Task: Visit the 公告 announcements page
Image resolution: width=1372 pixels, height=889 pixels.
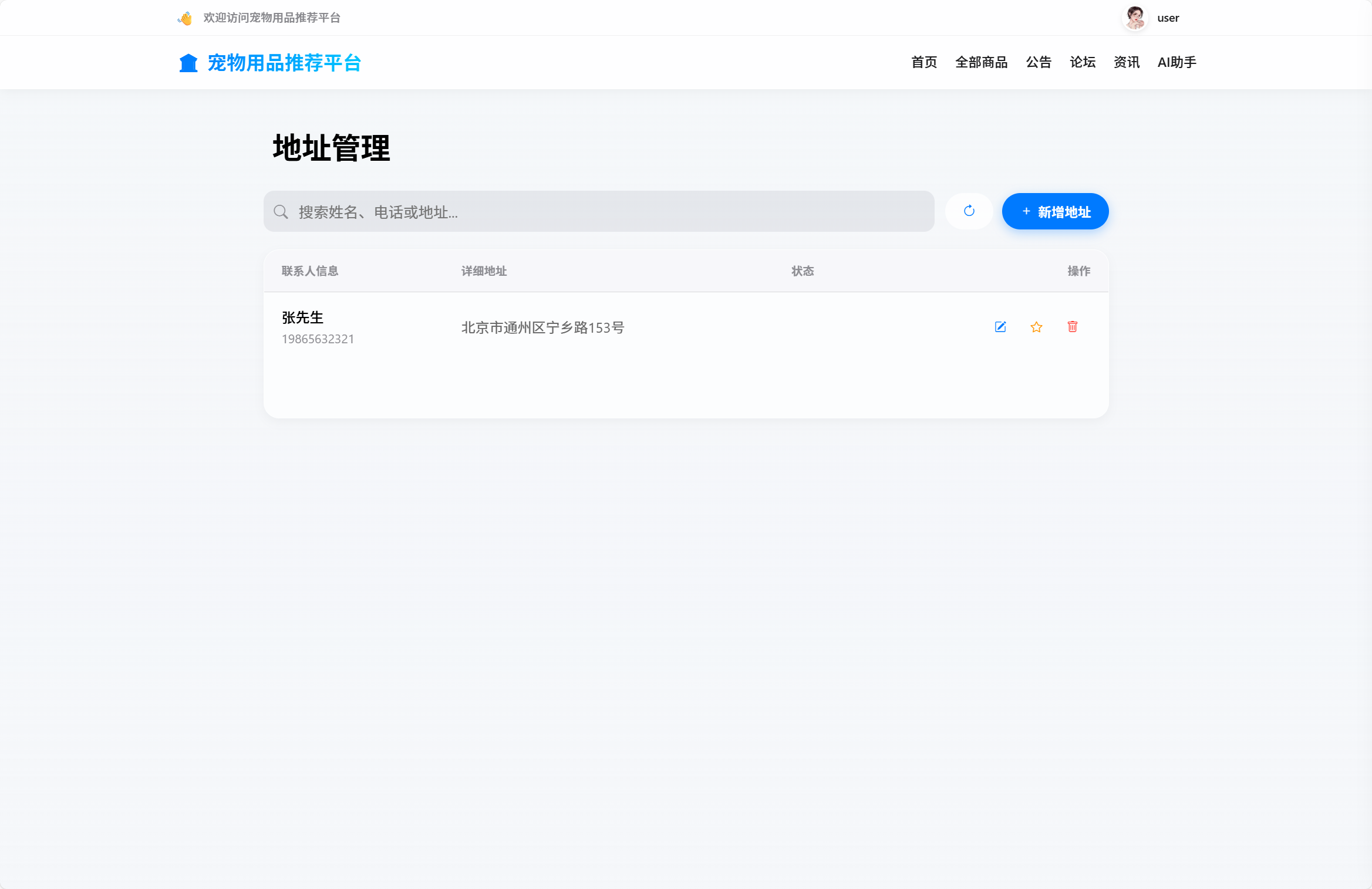Action: [1038, 62]
